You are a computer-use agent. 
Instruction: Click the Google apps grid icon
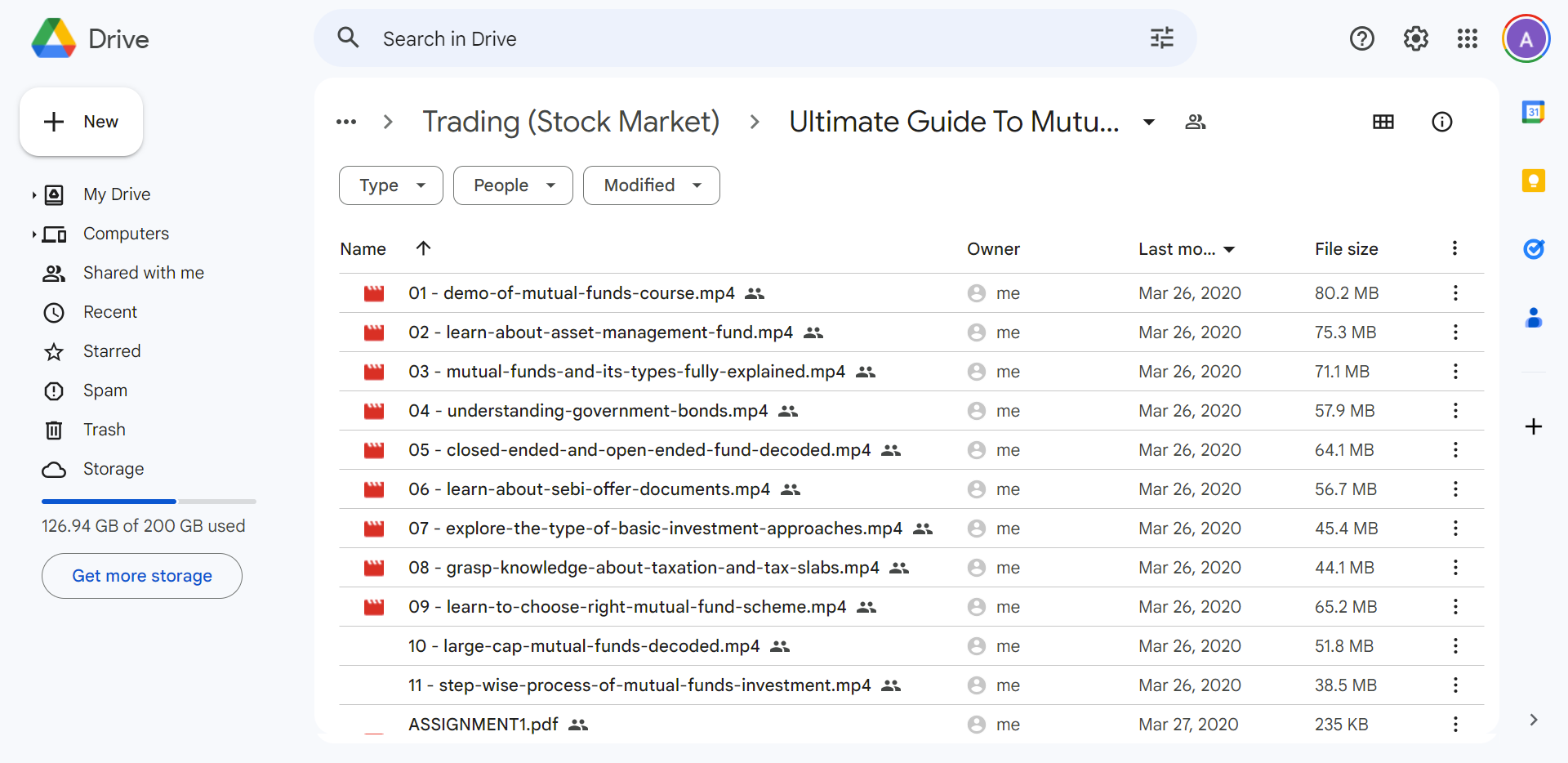[1467, 38]
